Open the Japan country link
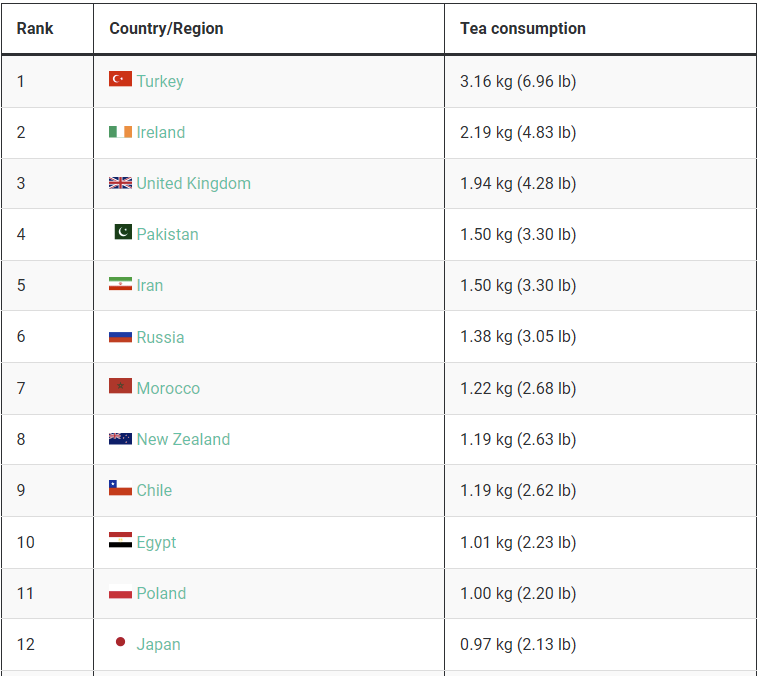The width and height of the screenshot is (758, 676). coord(158,644)
